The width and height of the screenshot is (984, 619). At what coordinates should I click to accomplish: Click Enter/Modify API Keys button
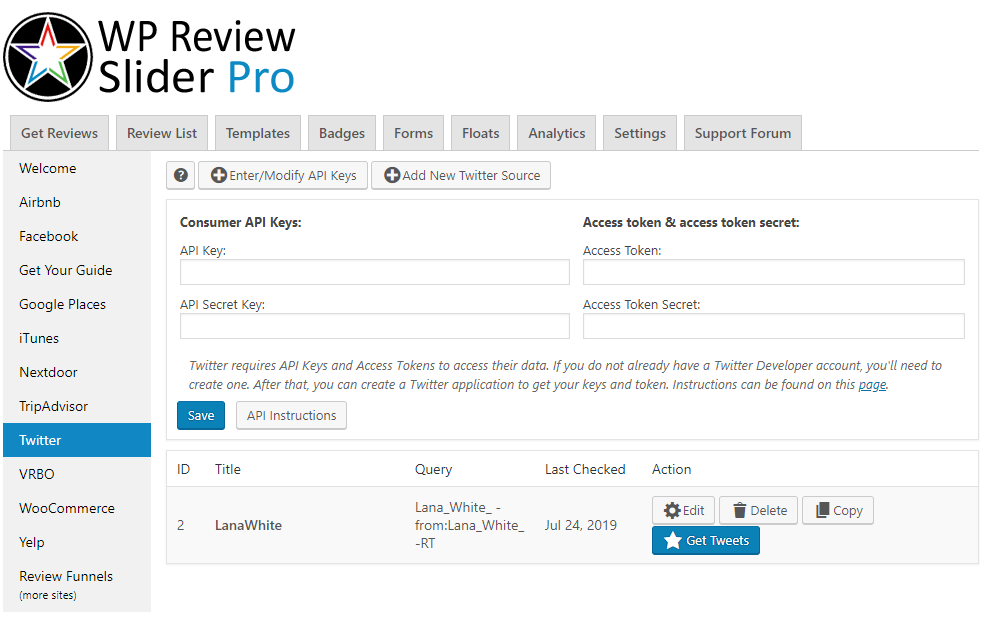[x=283, y=175]
